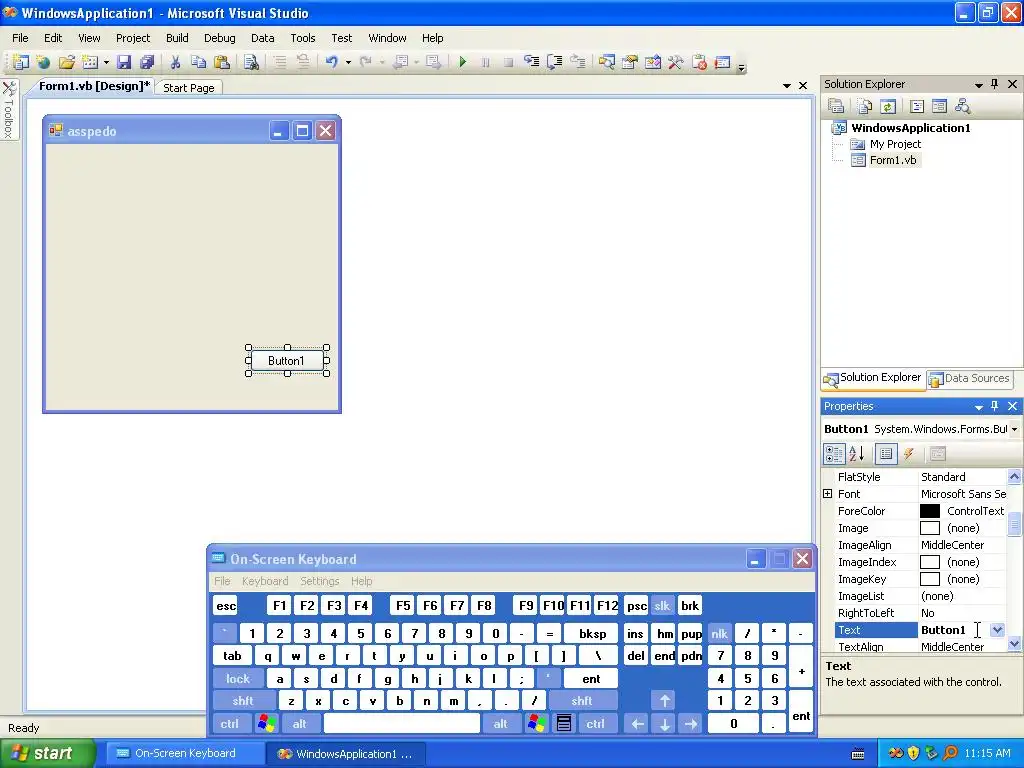Toggle the left ctrl key on keyboard
1024x768 pixels.
(x=229, y=724)
